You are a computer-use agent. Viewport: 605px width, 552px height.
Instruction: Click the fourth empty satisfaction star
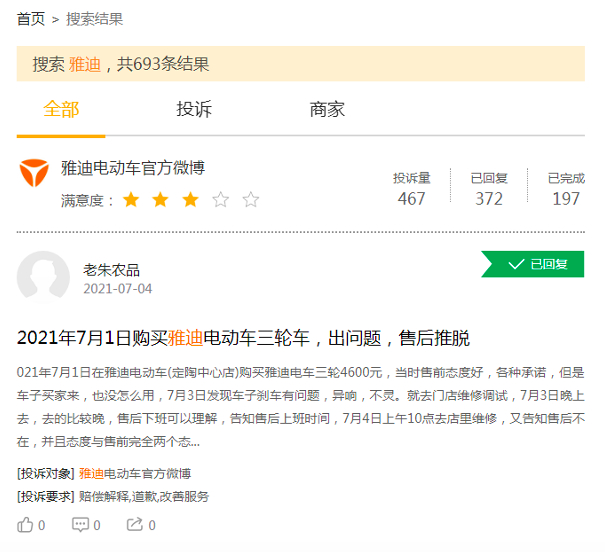pyautogui.click(x=221, y=200)
